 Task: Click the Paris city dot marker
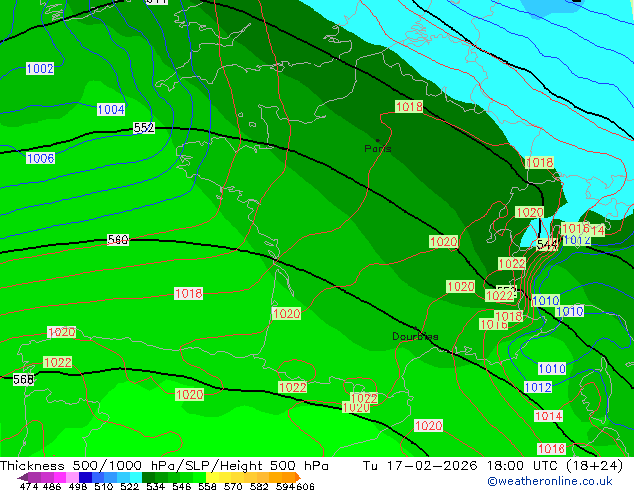378,141
